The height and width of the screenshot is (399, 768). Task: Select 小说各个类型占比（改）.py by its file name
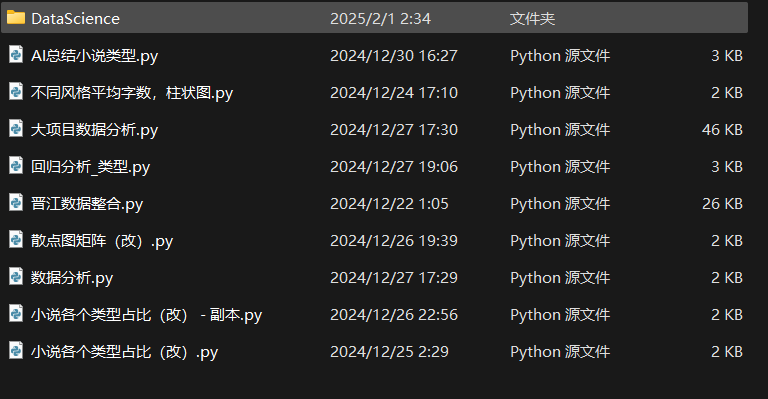click(x=124, y=352)
